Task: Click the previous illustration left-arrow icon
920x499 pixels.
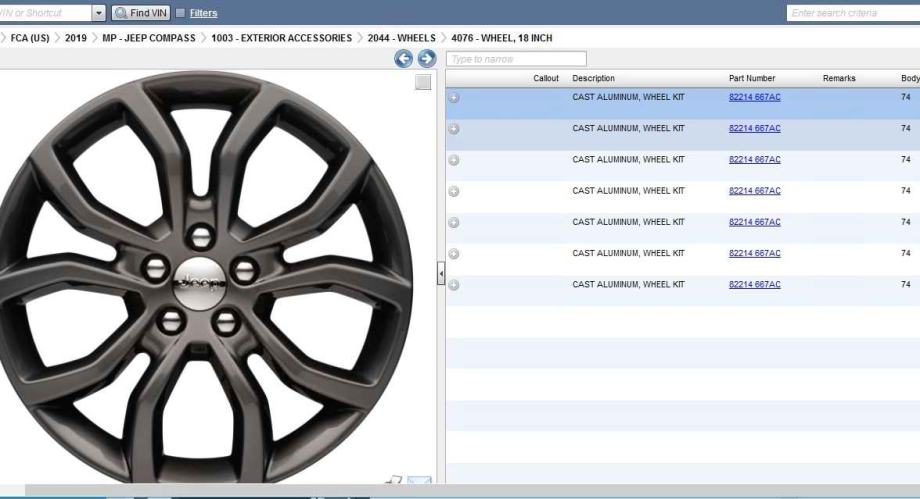Action: click(404, 59)
